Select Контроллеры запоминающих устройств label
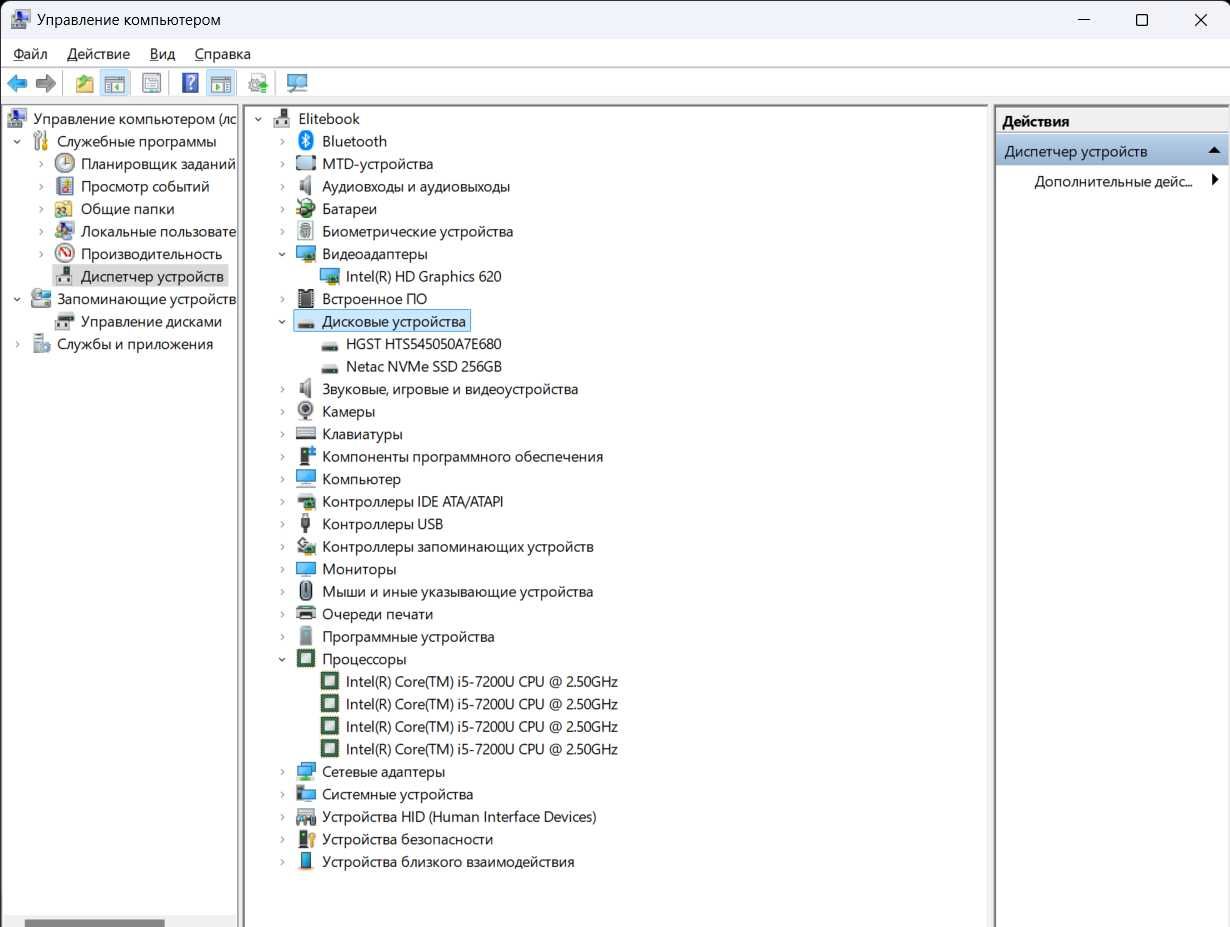Image resolution: width=1230 pixels, height=927 pixels. pyautogui.click(x=457, y=547)
